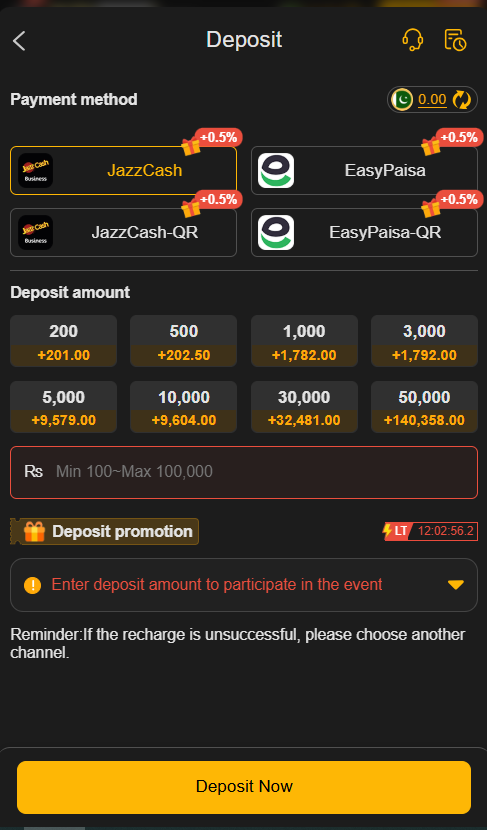The height and width of the screenshot is (830, 487).
Task: Select JazzCash payment method
Action: click(x=123, y=170)
